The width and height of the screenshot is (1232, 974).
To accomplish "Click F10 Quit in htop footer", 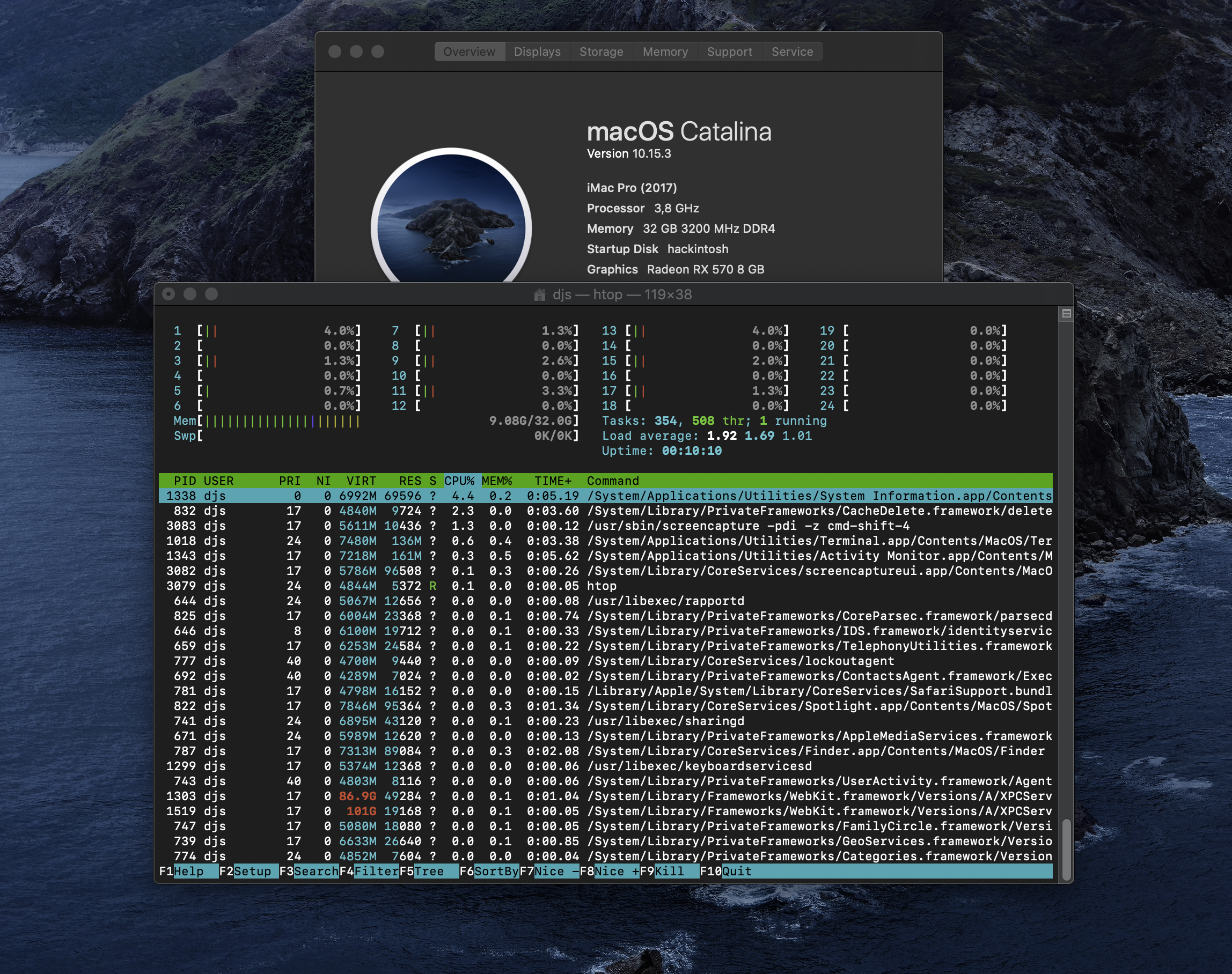I will point(726,872).
